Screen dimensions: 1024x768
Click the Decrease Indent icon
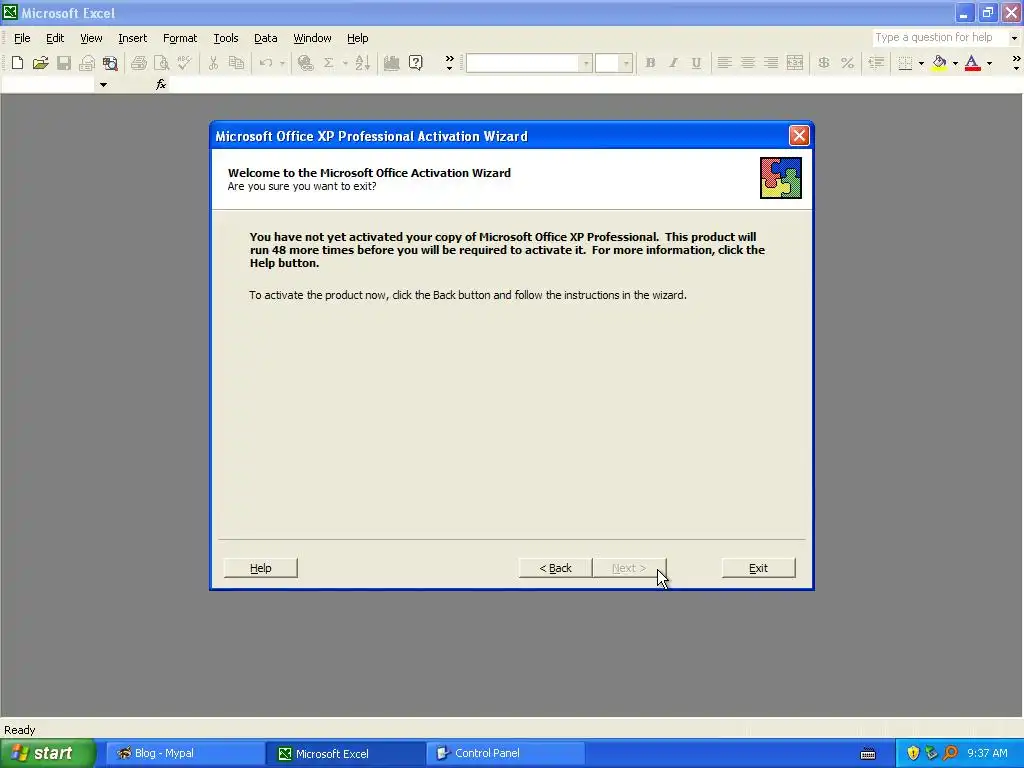point(876,63)
